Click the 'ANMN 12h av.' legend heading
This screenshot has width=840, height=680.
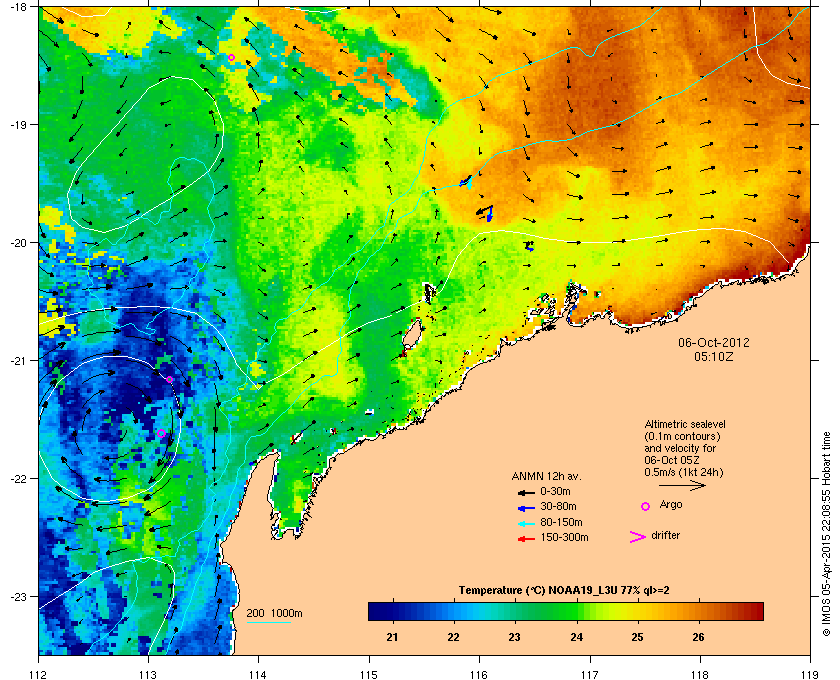tap(546, 476)
